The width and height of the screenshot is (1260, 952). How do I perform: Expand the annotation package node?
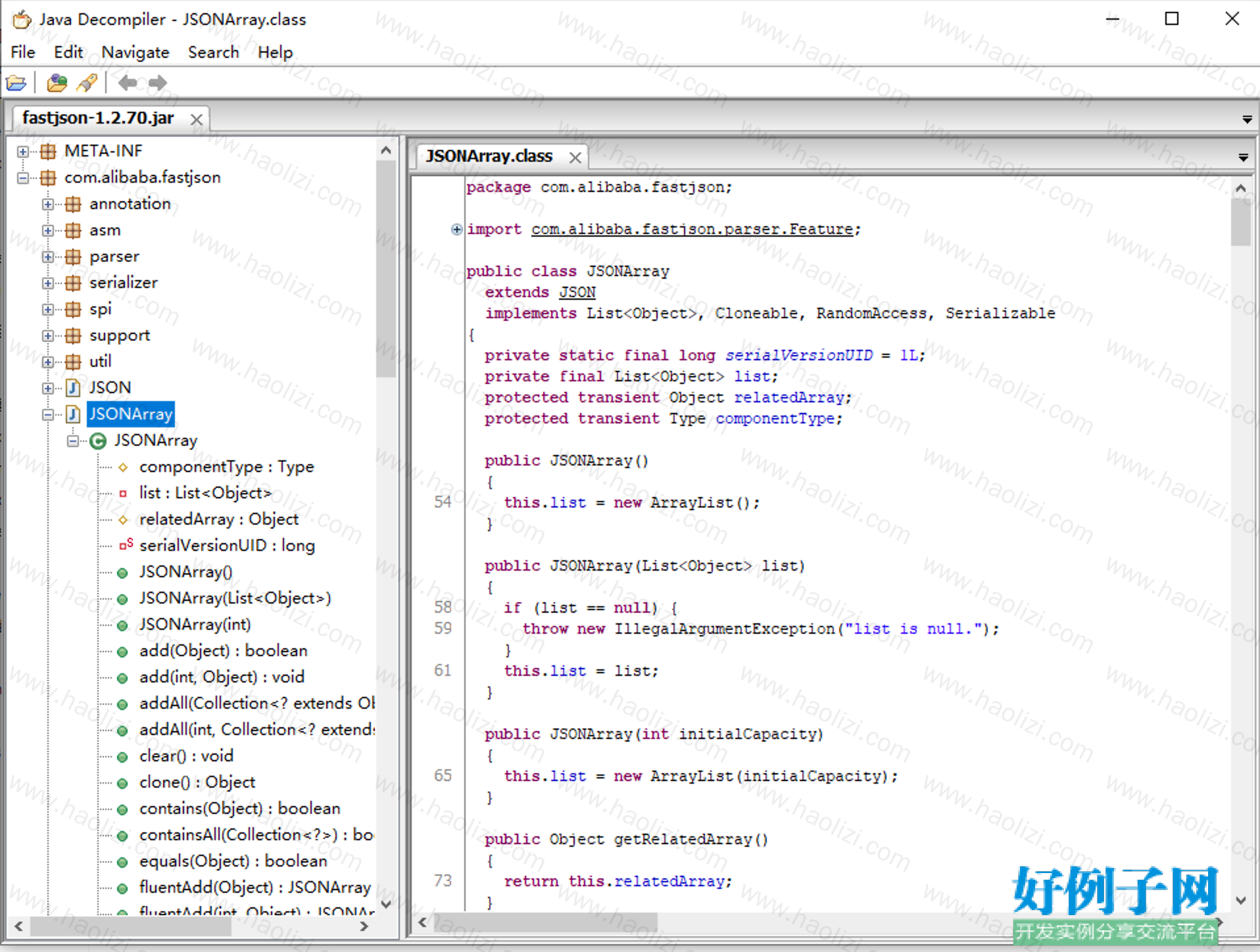click(x=48, y=204)
